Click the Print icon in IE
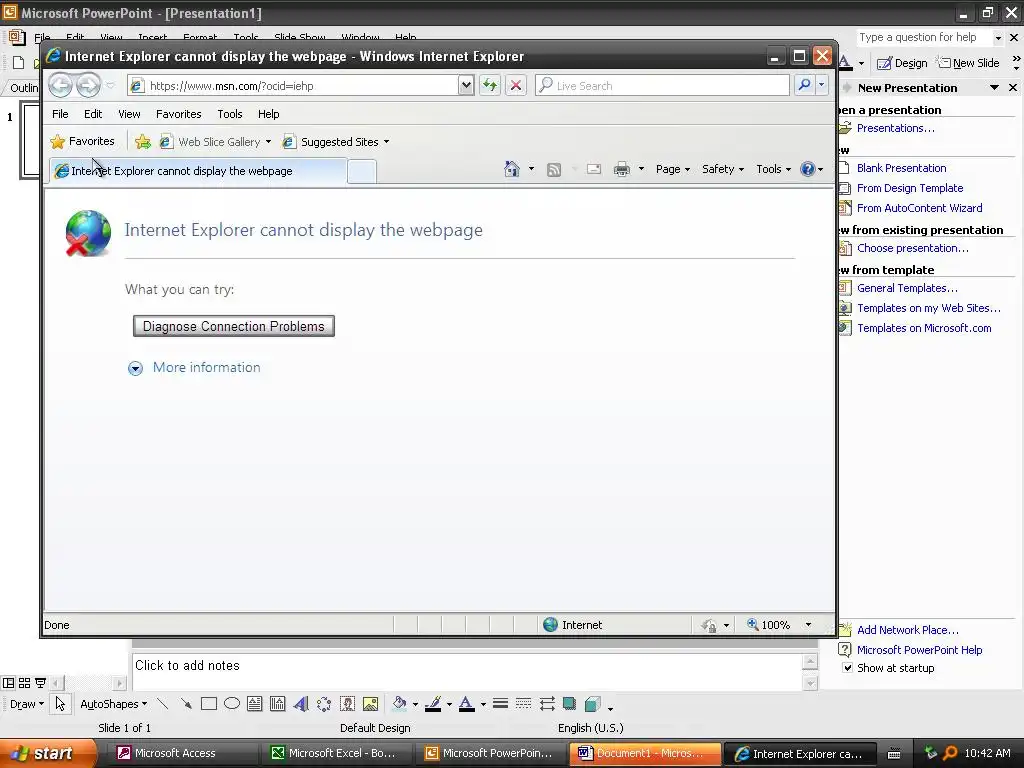1024x768 pixels. [x=622, y=170]
